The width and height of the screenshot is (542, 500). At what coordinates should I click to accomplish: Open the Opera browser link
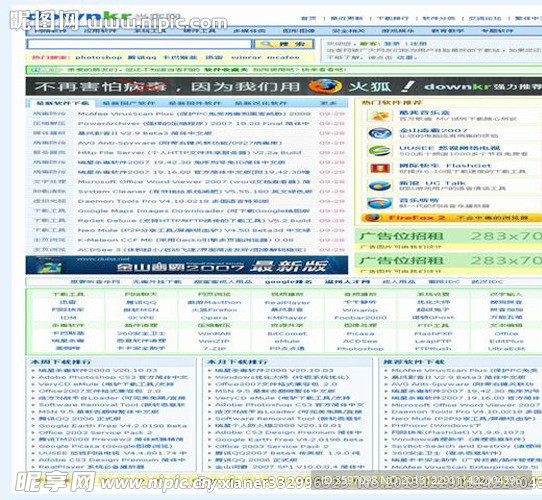pyautogui.click(x=214, y=317)
